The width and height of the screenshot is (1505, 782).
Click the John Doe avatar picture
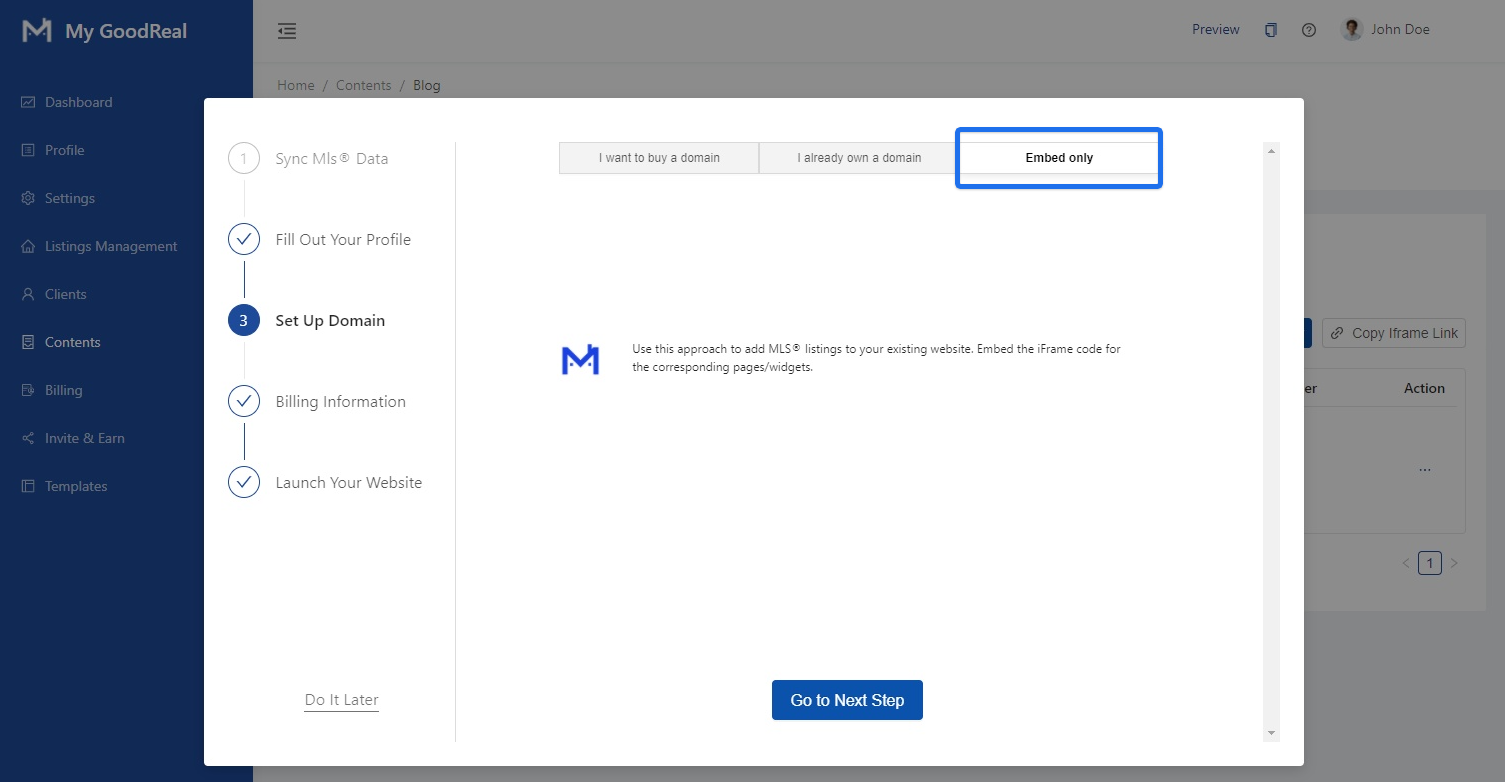point(1352,30)
